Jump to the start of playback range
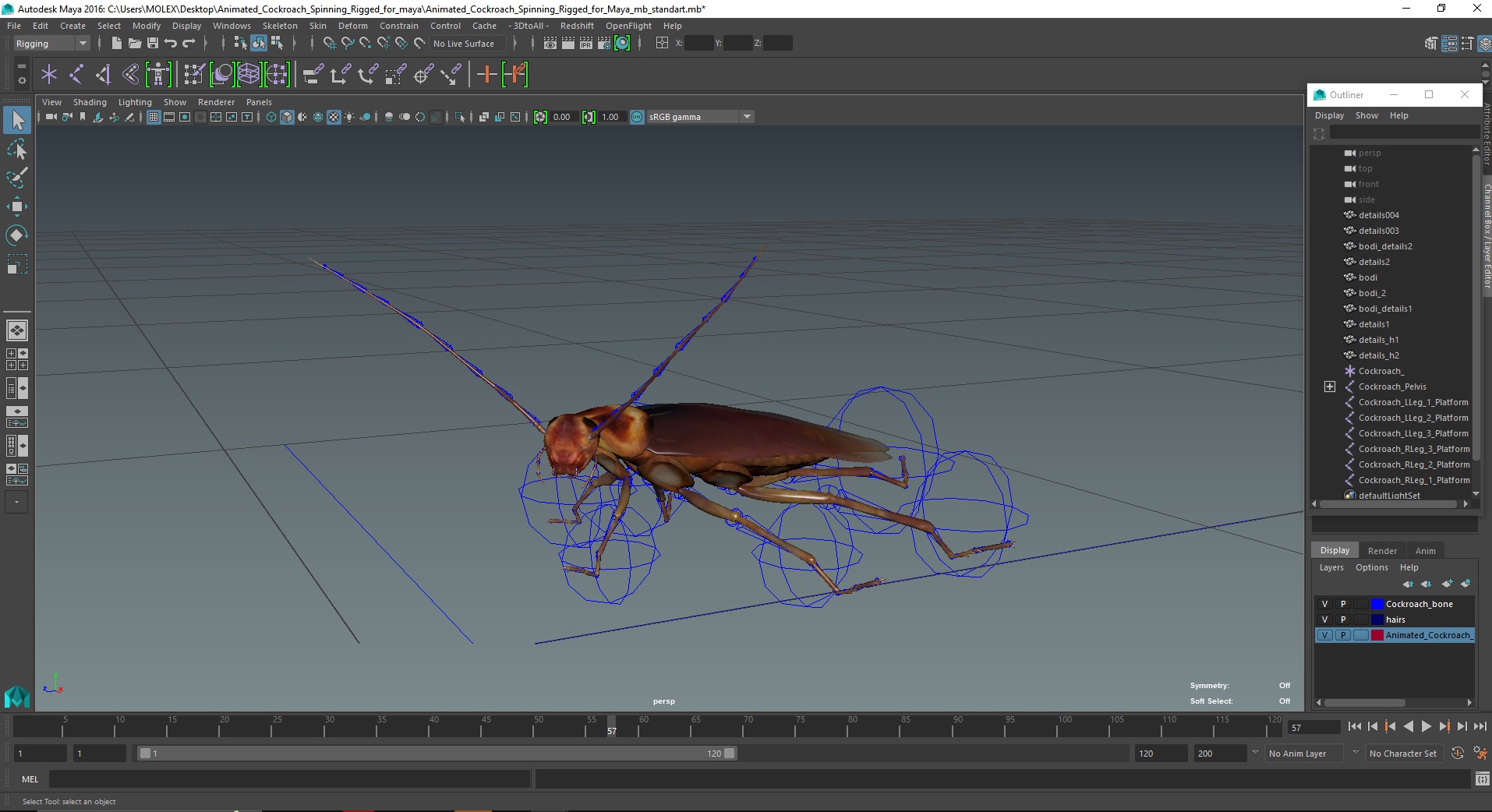The image size is (1492, 812). 1354,726
